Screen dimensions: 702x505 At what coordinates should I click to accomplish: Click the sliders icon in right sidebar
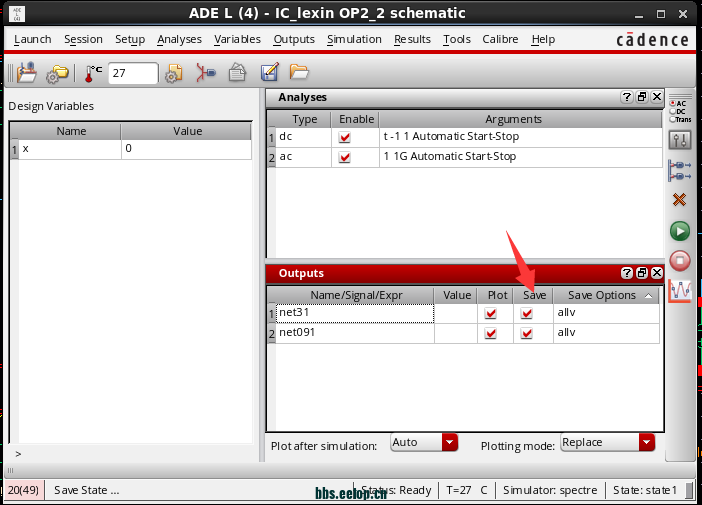pos(680,140)
